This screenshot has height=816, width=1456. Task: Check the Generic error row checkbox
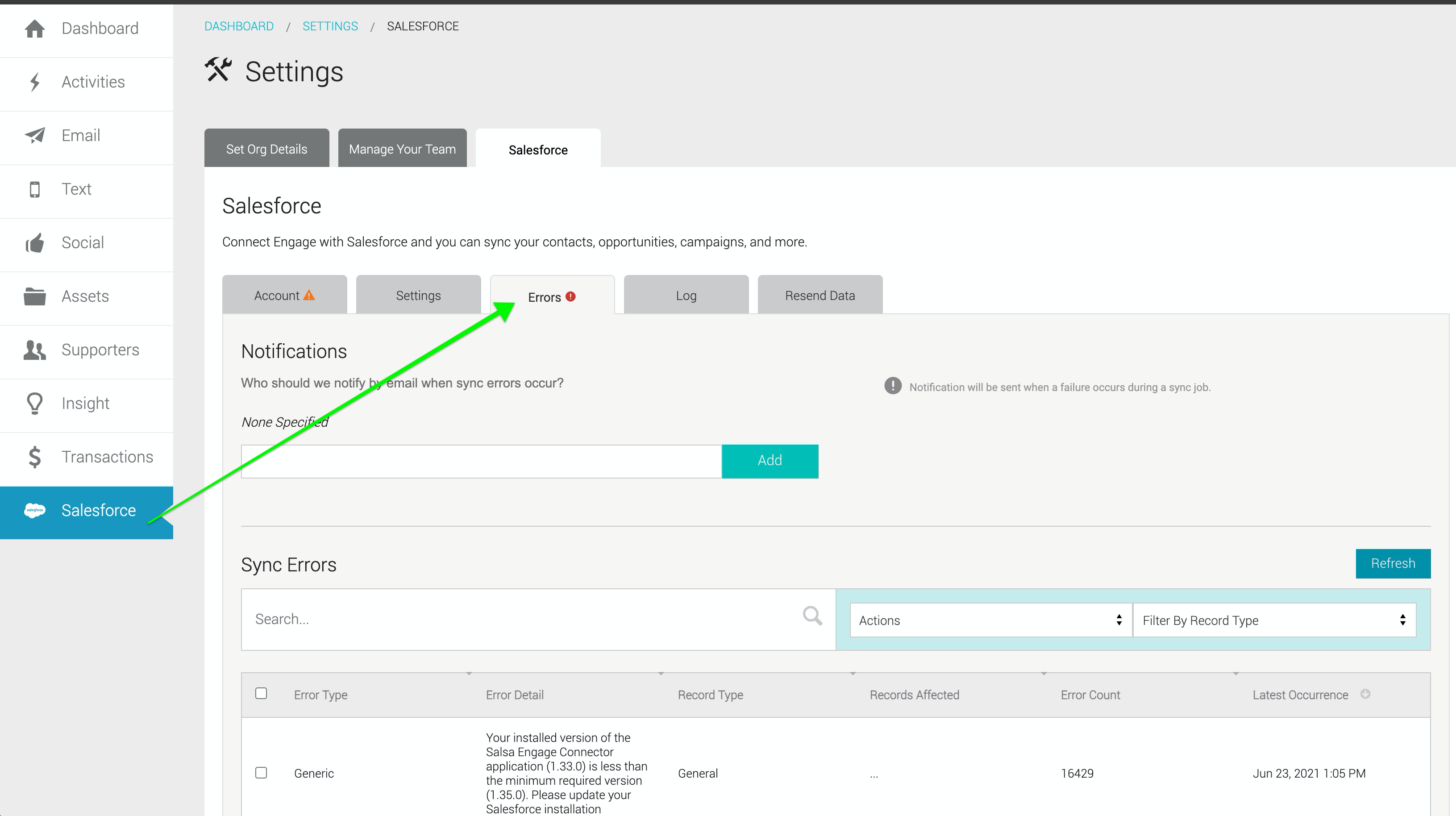click(261, 773)
